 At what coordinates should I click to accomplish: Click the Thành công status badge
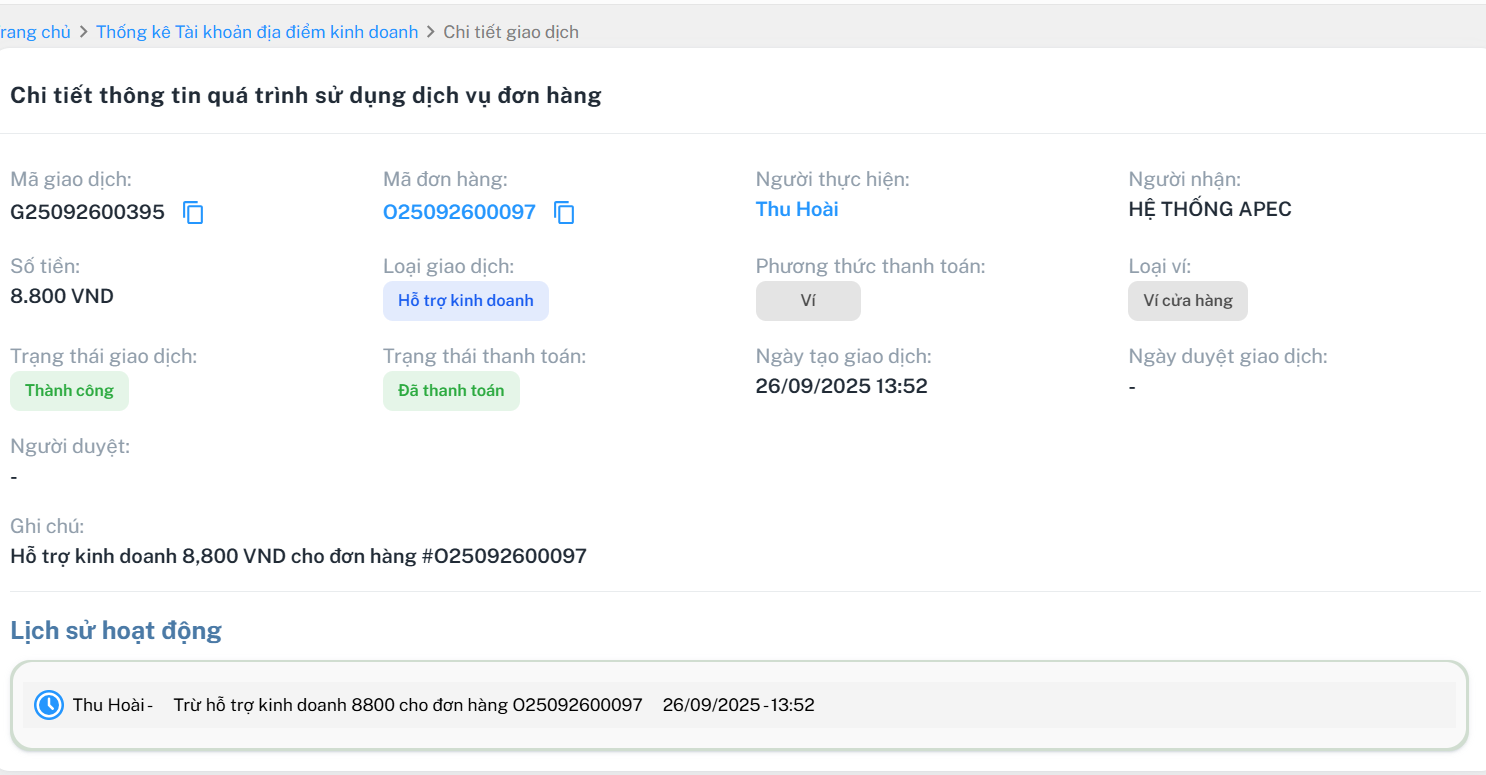coord(69,391)
